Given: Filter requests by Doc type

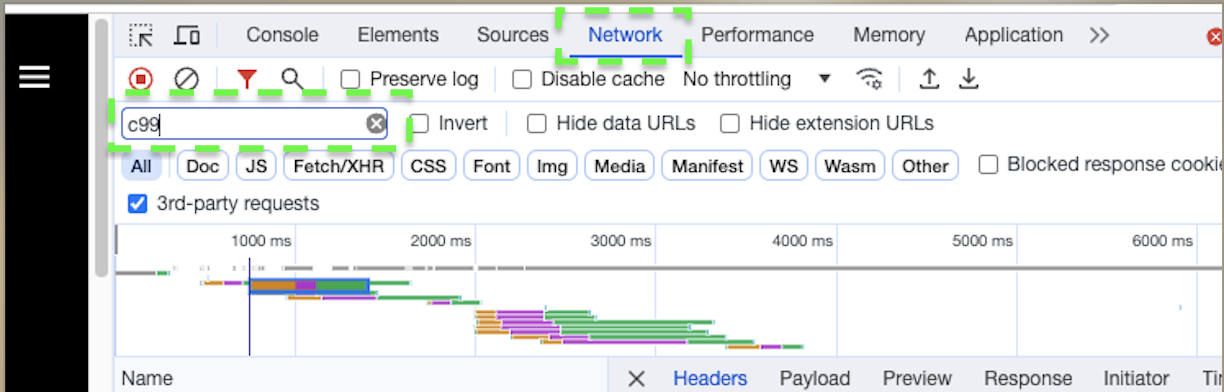Looking at the screenshot, I should click(202, 166).
